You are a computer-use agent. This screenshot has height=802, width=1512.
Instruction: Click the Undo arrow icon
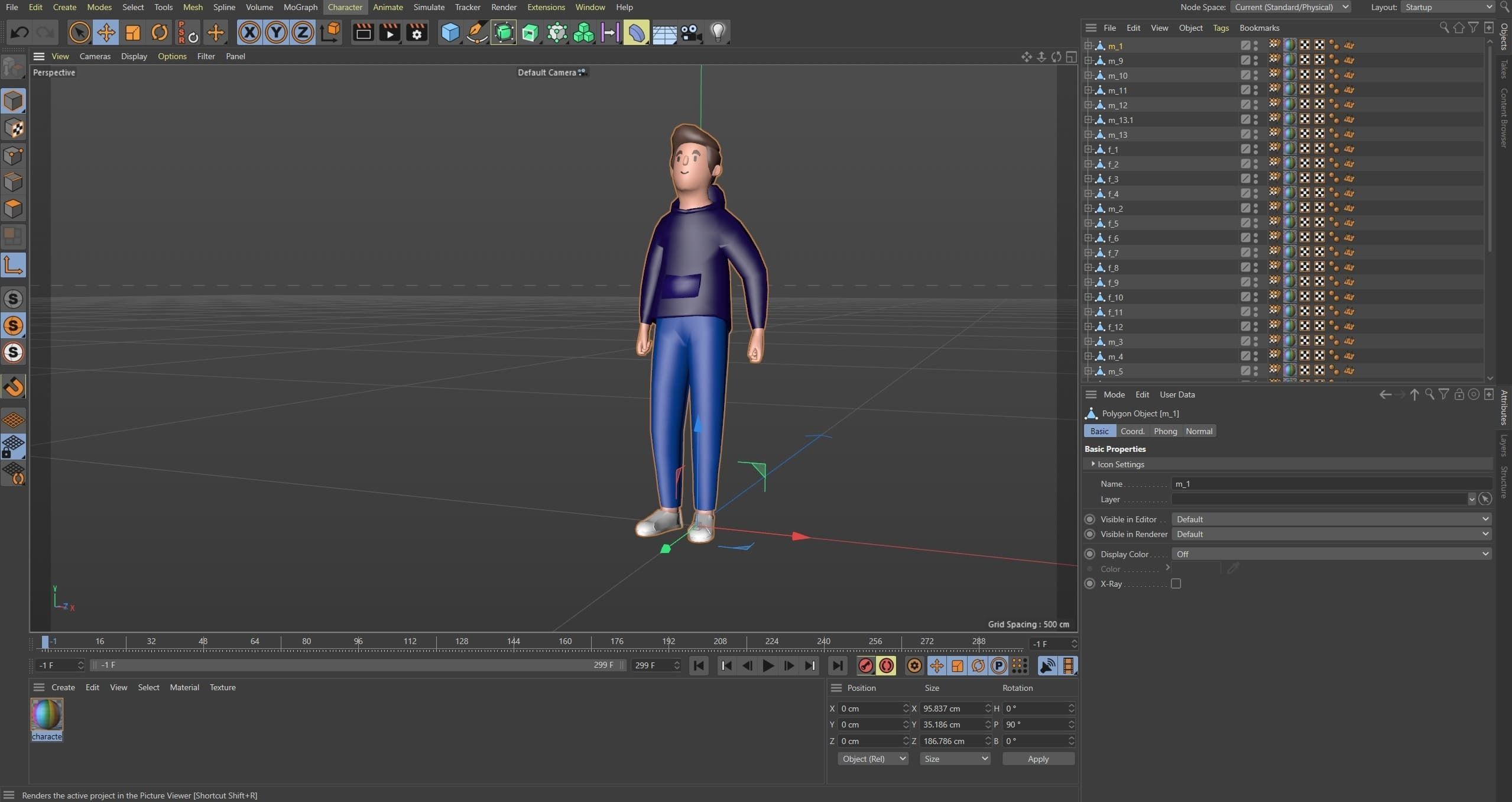[20, 33]
